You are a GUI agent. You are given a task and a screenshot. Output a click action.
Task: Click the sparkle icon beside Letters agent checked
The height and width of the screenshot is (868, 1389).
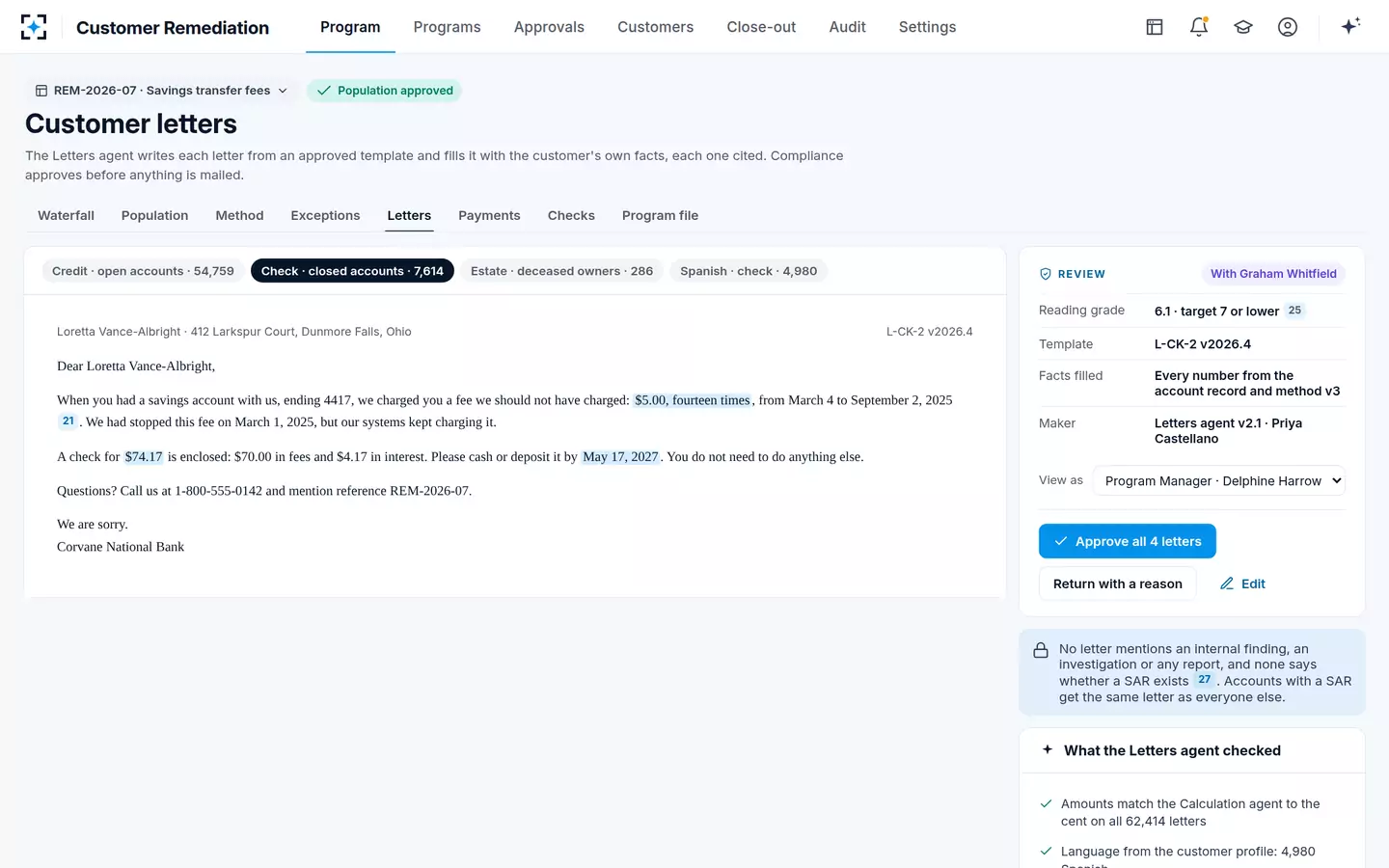tap(1048, 749)
